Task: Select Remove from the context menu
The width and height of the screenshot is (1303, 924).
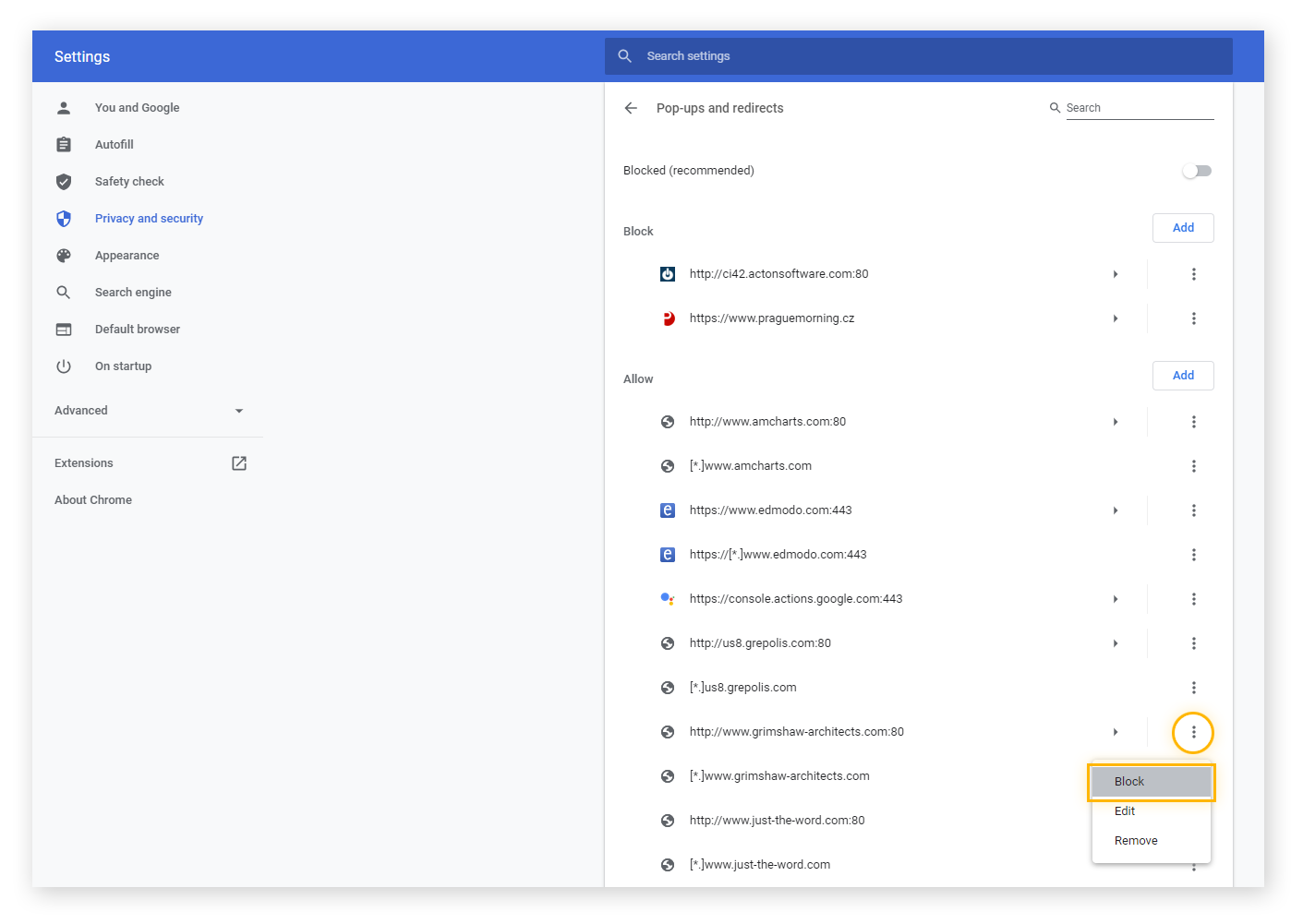Action: pyautogui.click(x=1137, y=840)
